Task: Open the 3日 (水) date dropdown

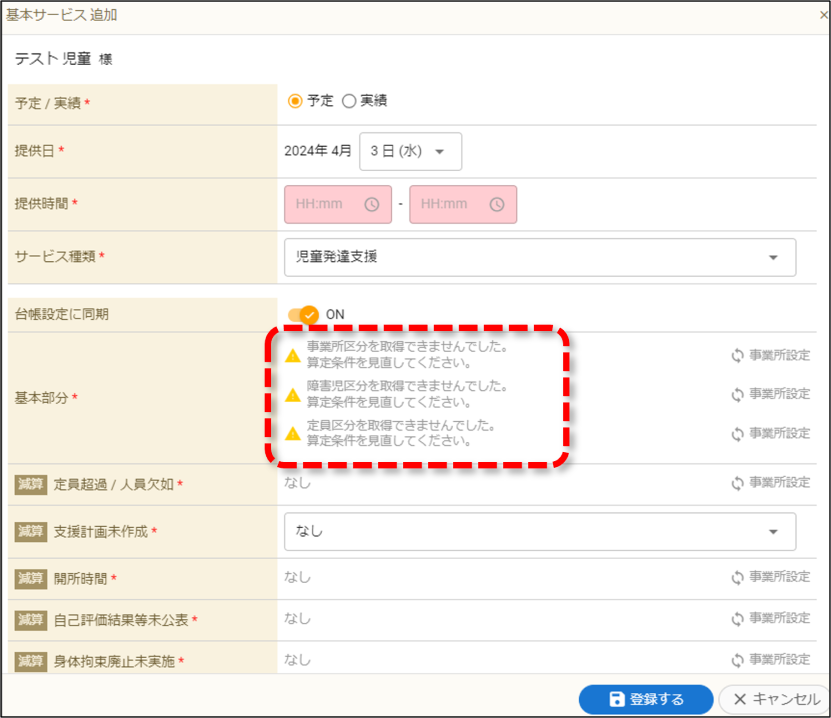Action: 410,152
